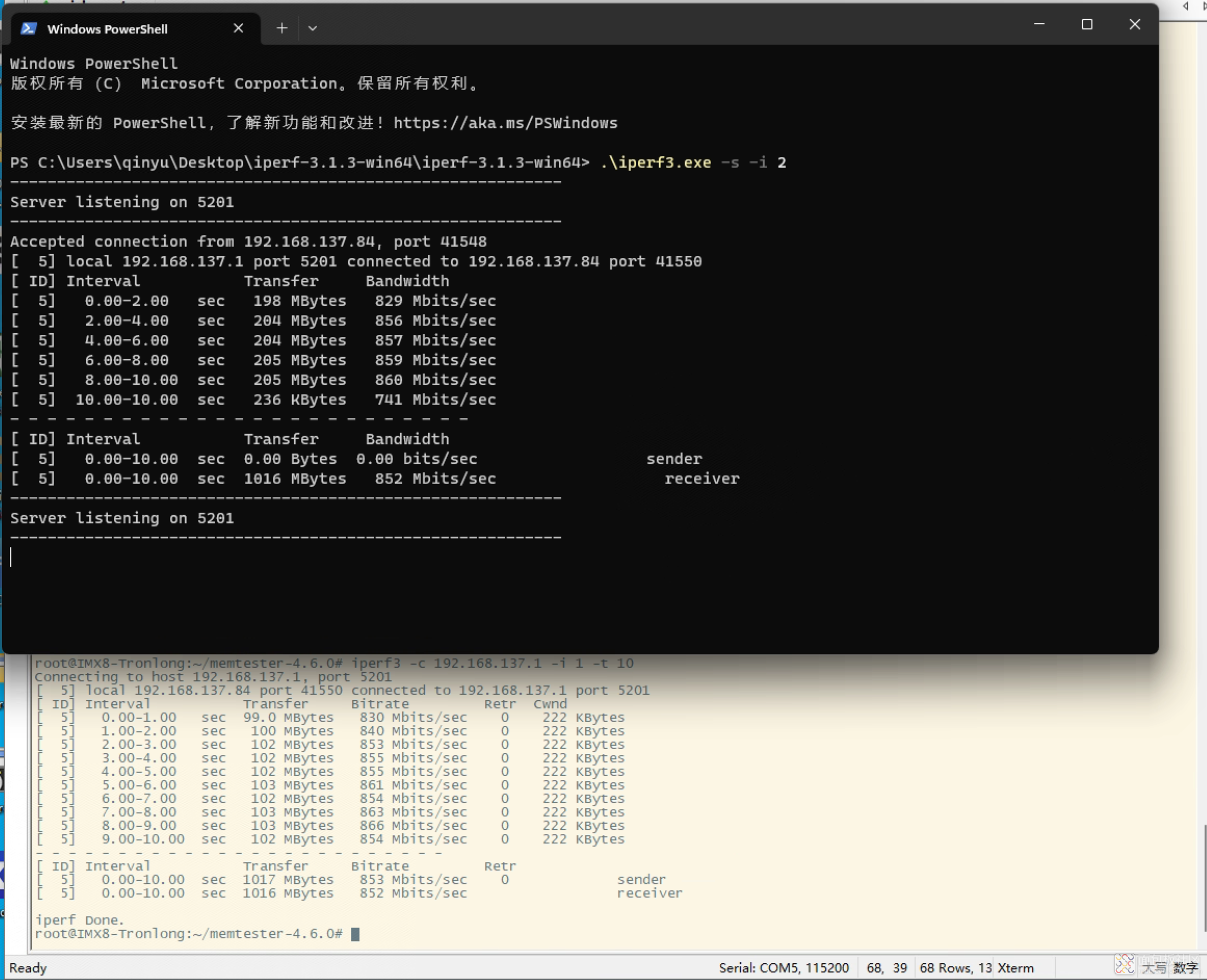Click the 829 Mbits/sec bandwidth value
1207x980 pixels.
coord(435,300)
